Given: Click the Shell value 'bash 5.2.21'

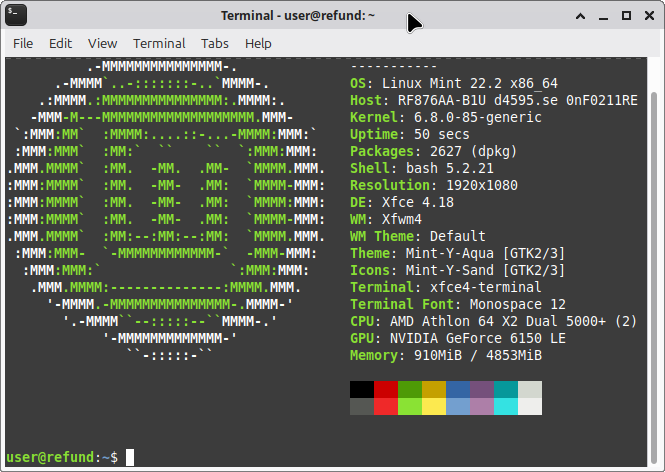Looking at the screenshot, I should tap(450, 168).
